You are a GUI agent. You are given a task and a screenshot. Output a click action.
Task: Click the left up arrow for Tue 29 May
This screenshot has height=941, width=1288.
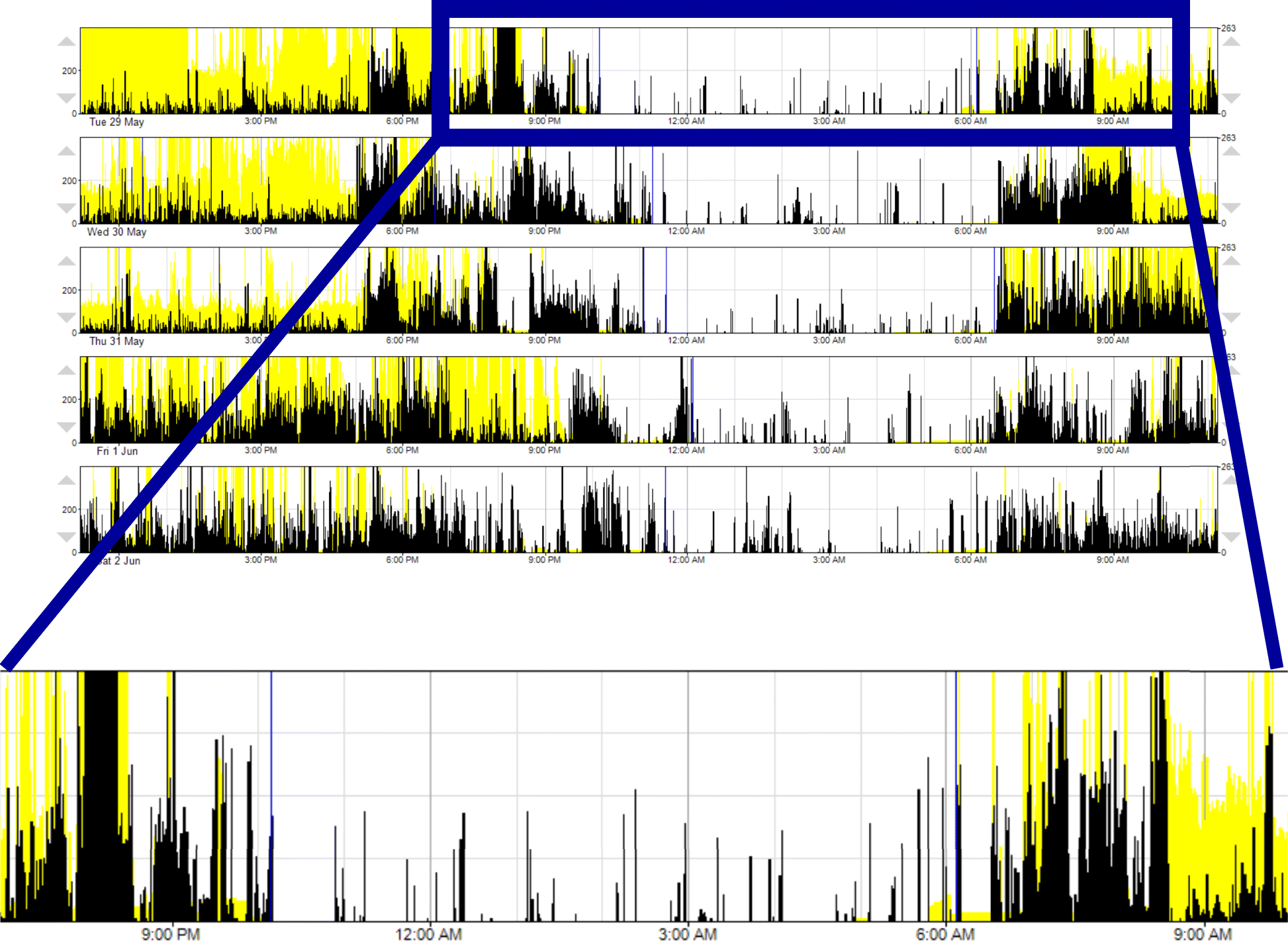coord(66,42)
